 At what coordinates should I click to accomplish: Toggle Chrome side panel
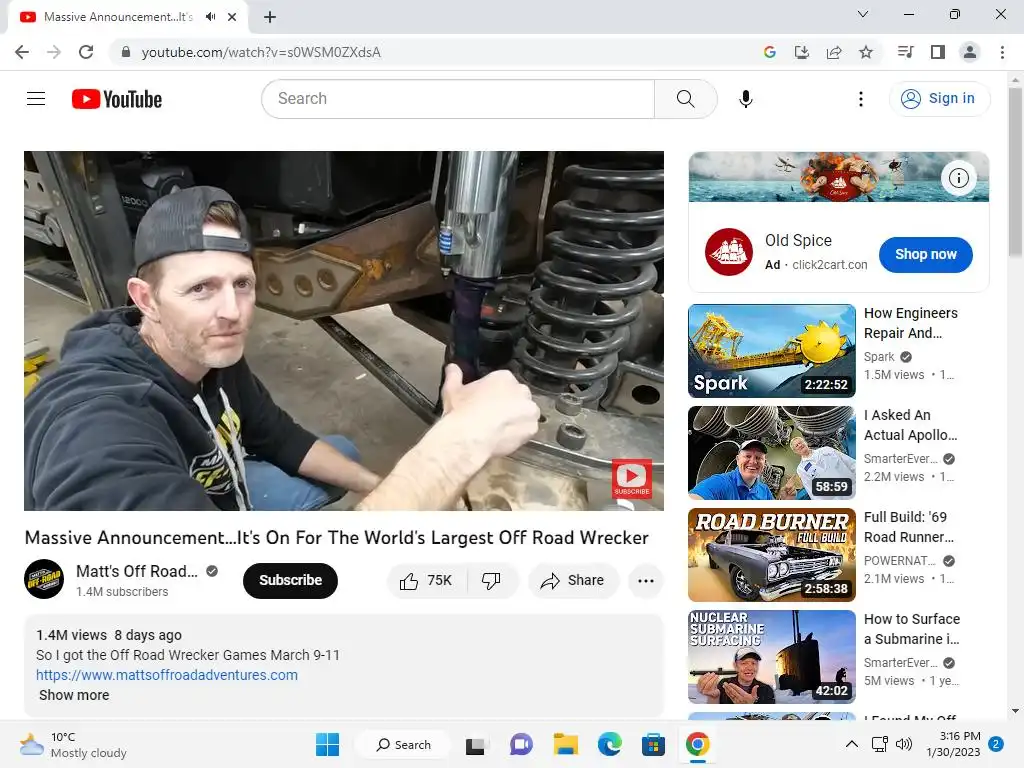(938, 52)
